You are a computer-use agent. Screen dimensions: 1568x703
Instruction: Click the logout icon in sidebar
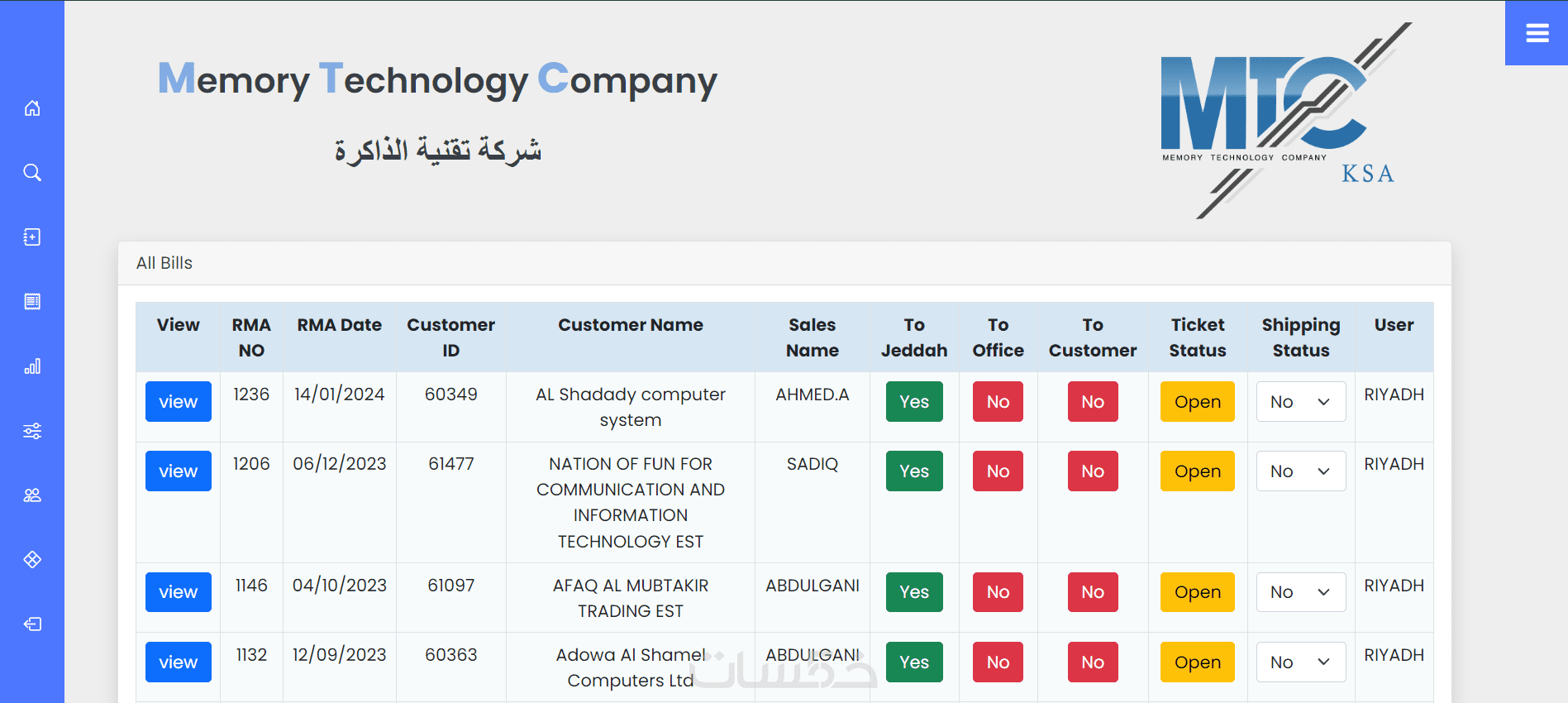coord(32,624)
